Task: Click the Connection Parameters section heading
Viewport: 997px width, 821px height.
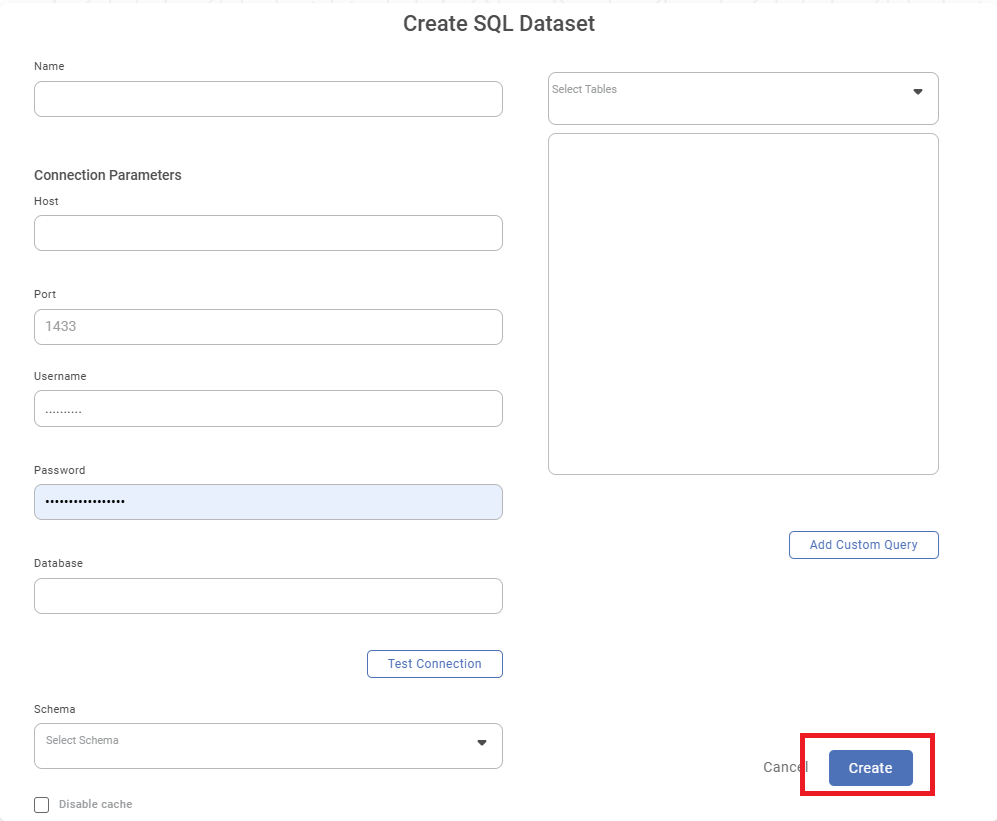Action: [x=108, y=175]
